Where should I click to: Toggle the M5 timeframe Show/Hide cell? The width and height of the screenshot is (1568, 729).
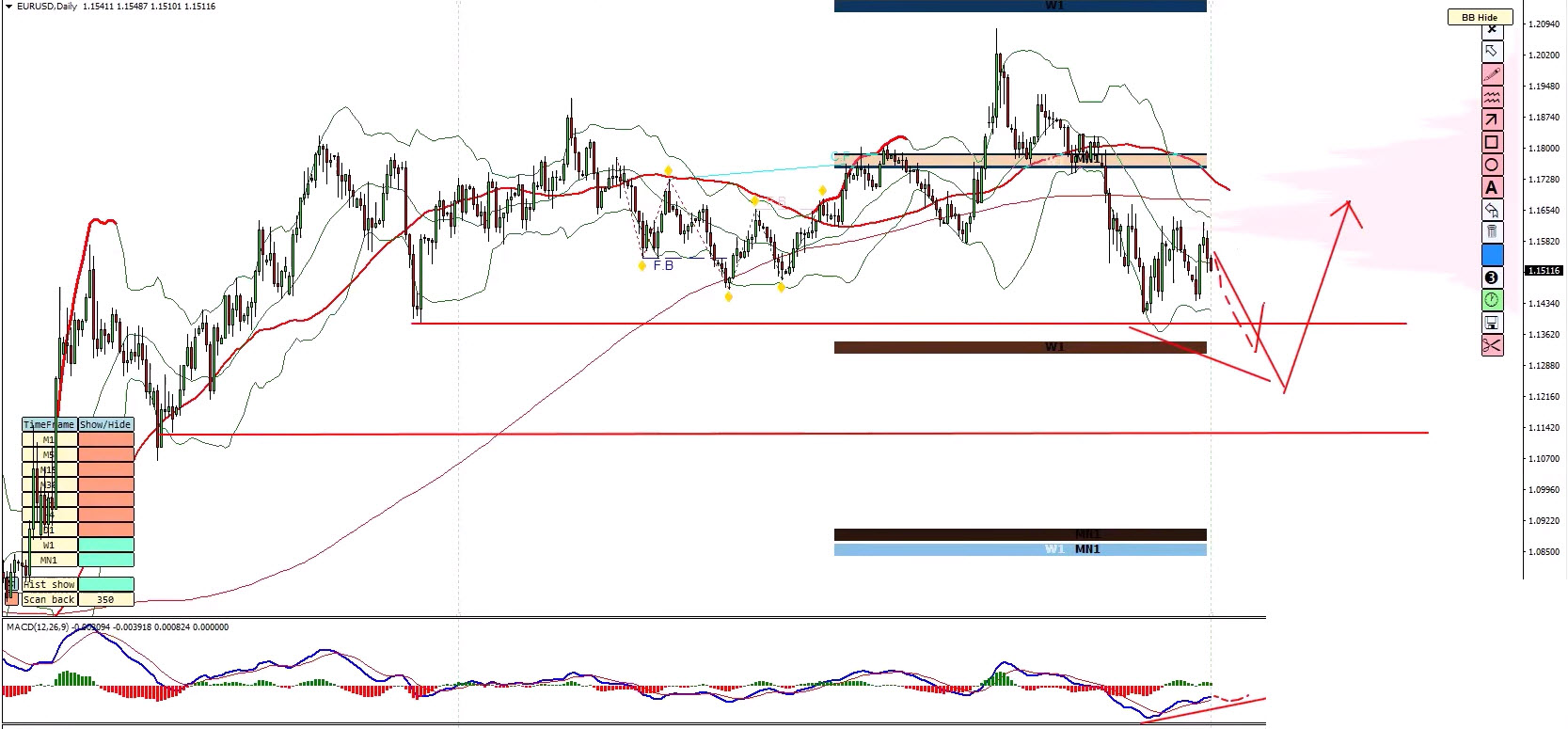tap(105, 454)
